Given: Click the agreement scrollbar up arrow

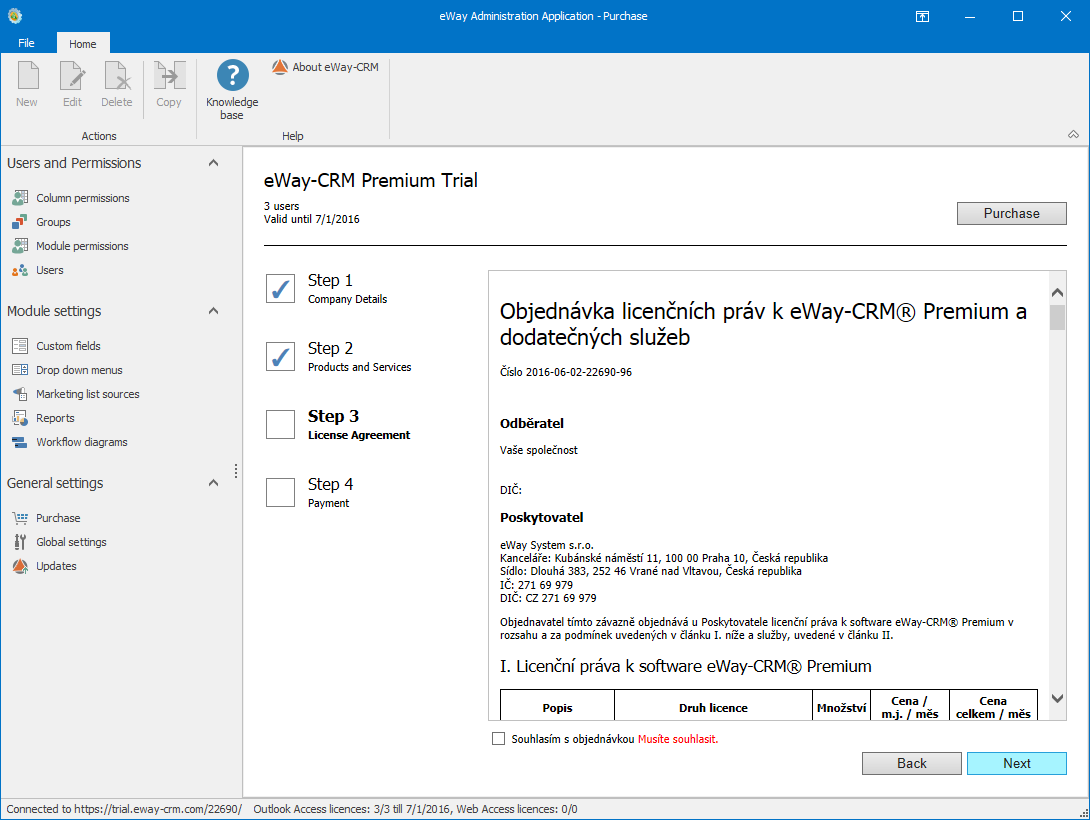Looking at the screenshot, I should point(1057,293).
